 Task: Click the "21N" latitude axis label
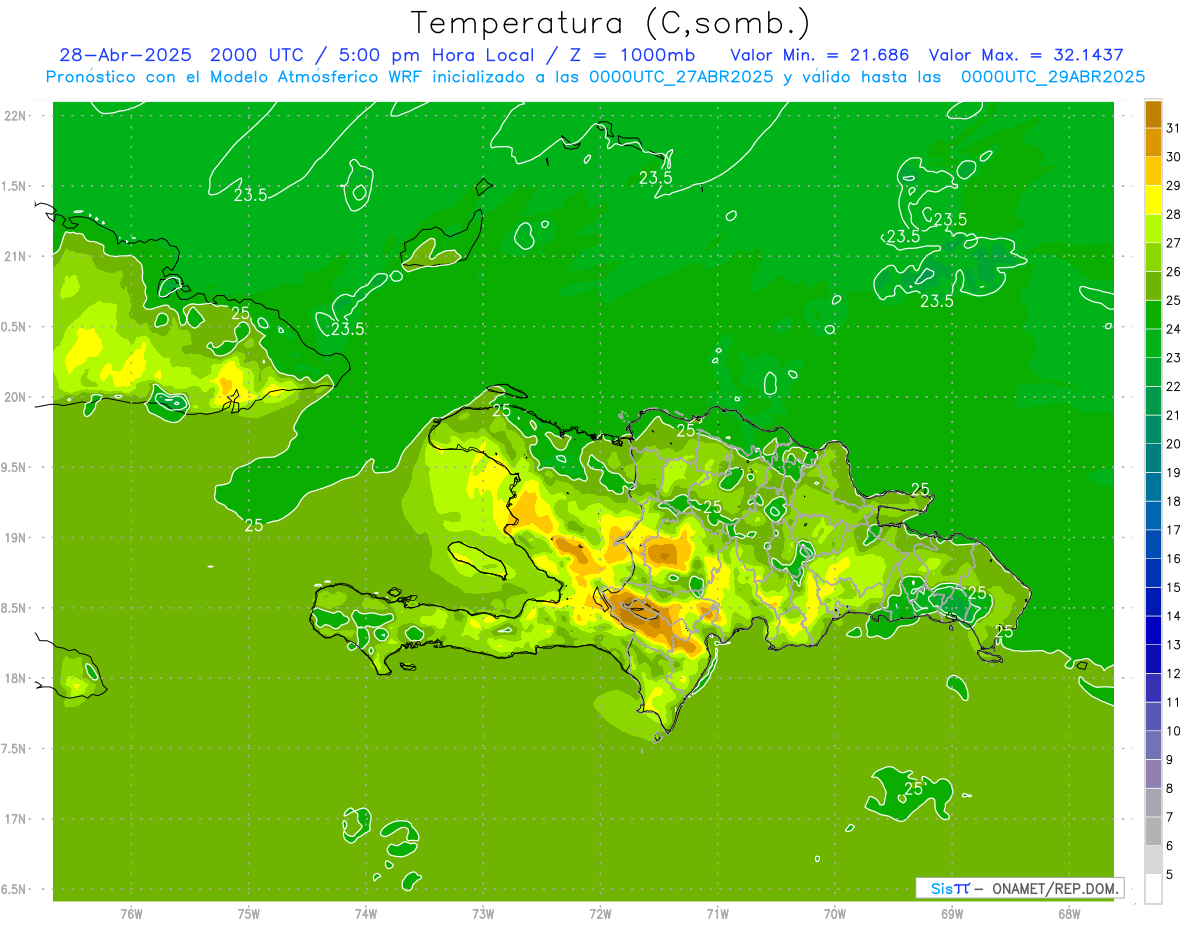(16, 256)
